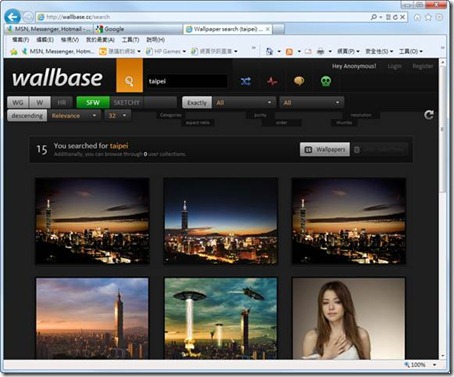Click the address bar search magnifier icon
454x377 pixels.
click(374, 17)
